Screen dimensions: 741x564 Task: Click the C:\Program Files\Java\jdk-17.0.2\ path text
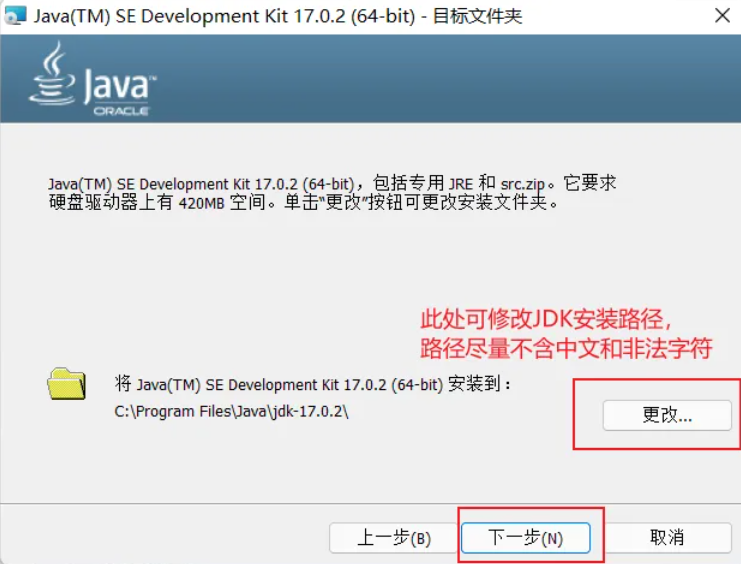[231, 411]
